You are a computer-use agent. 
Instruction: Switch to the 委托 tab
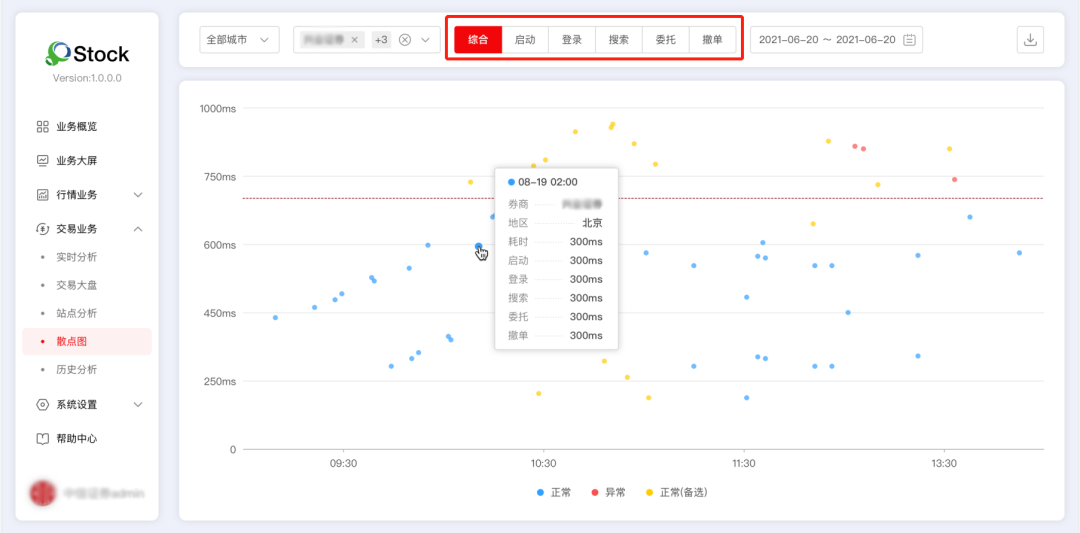(x=665, y=40)
